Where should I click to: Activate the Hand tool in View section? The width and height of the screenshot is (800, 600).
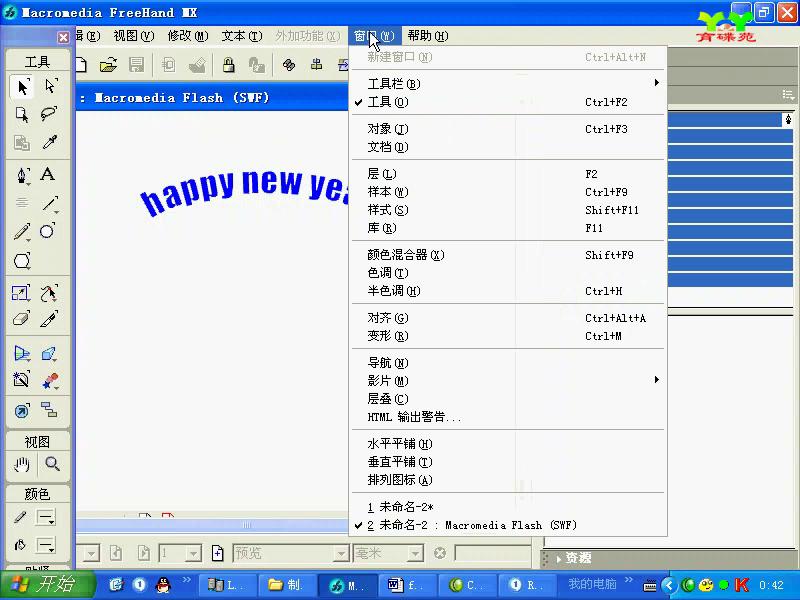[x=21, y=465]
